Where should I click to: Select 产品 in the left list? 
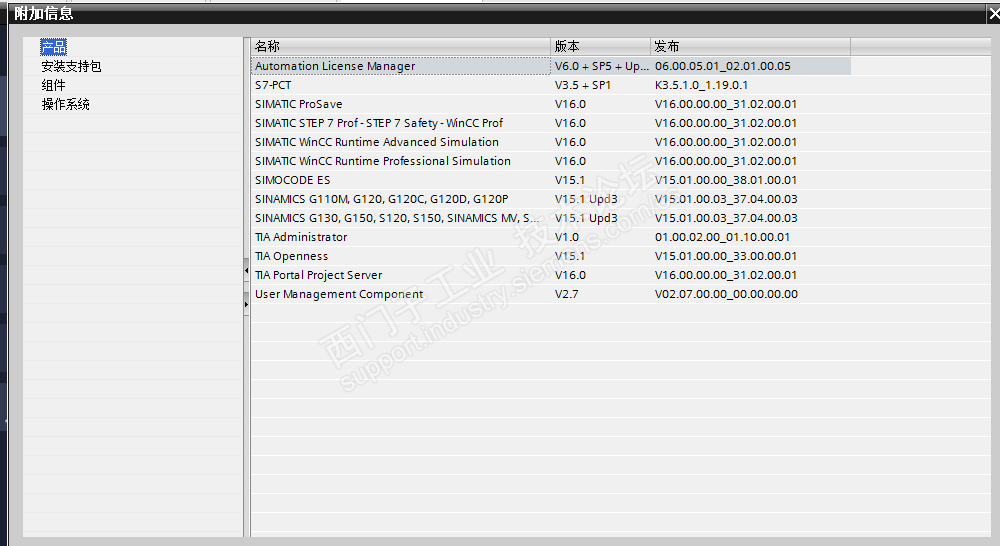pos(53,47)
